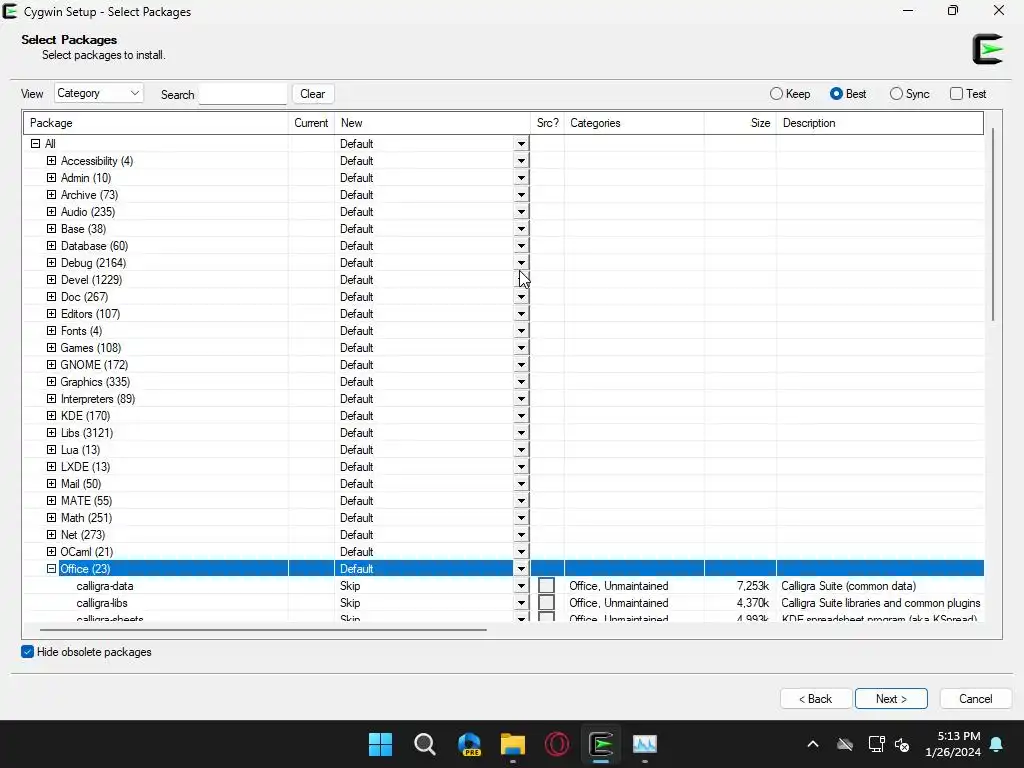
Task: Expand the Interpreters category
Action: point(52,398)
